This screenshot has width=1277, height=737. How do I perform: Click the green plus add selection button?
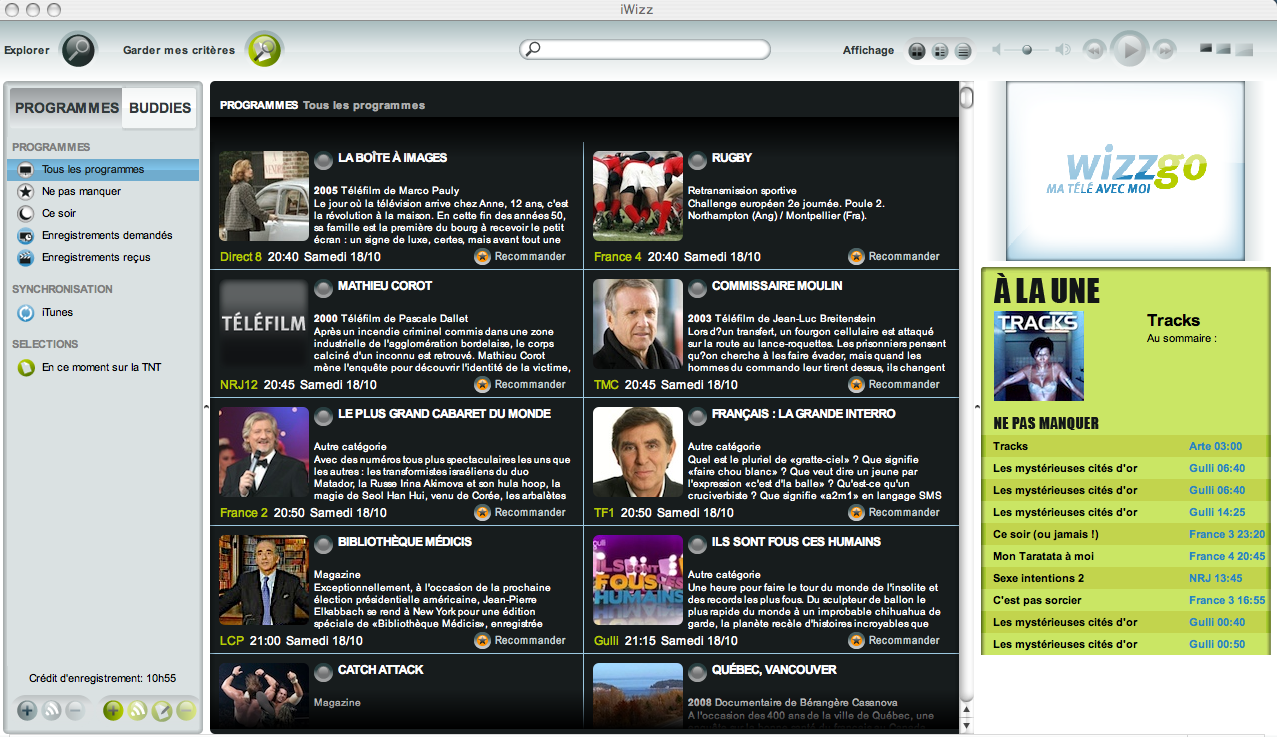pyautogui.click(x=113, y=711)
